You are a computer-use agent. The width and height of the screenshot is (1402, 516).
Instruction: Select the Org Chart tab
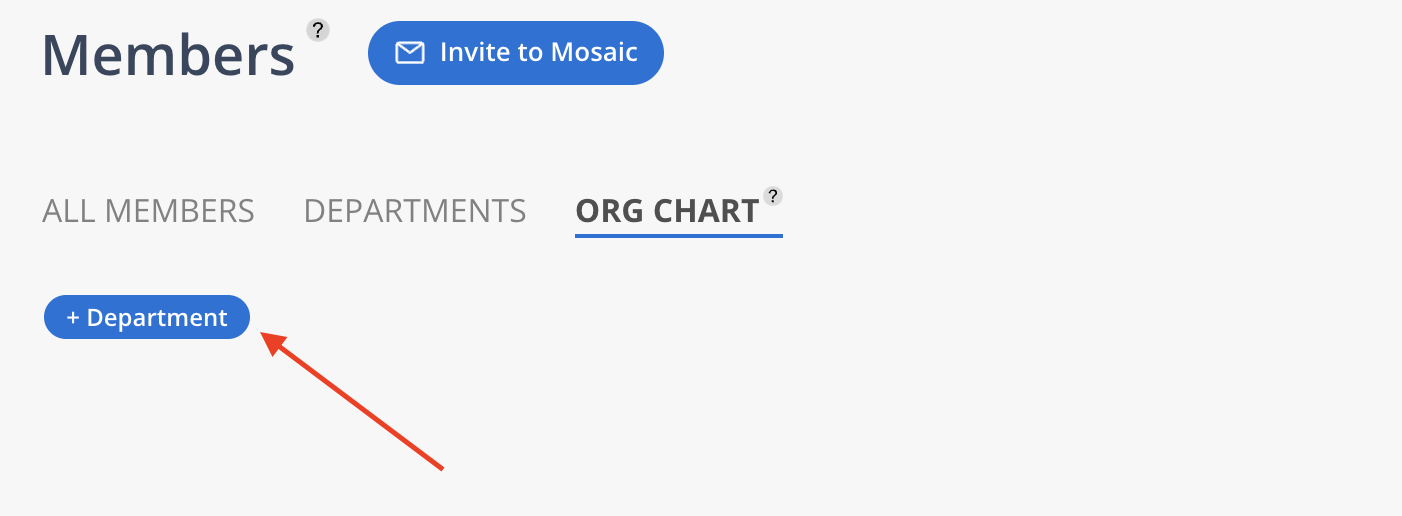(x=667, y=211)
